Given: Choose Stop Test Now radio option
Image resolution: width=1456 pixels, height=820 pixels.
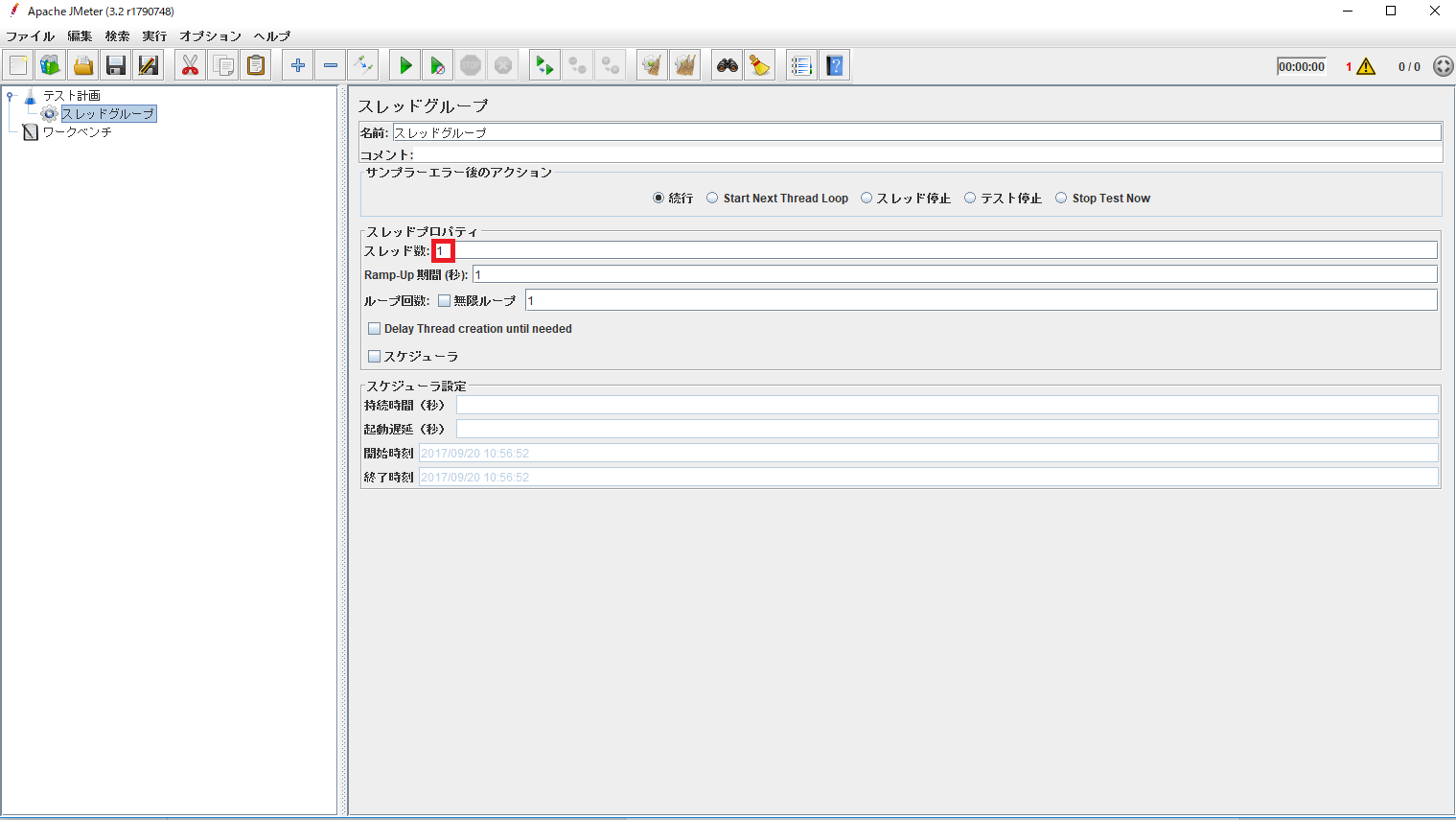Looking at the screenshot, I should point(1061,198).
